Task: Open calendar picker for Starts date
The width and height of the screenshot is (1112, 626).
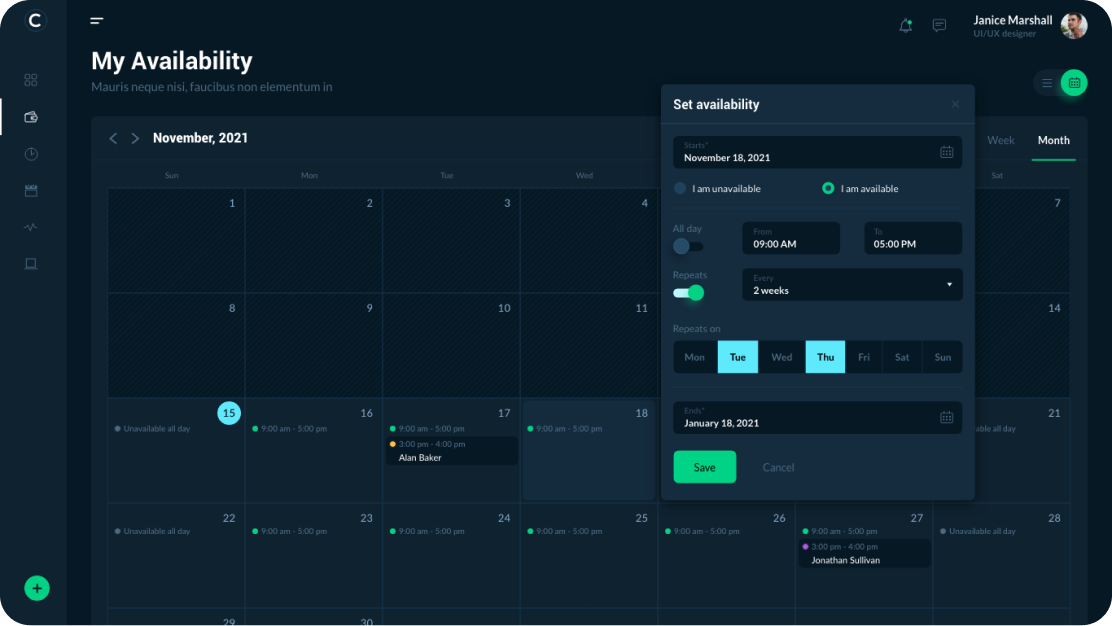Action: 946,152
